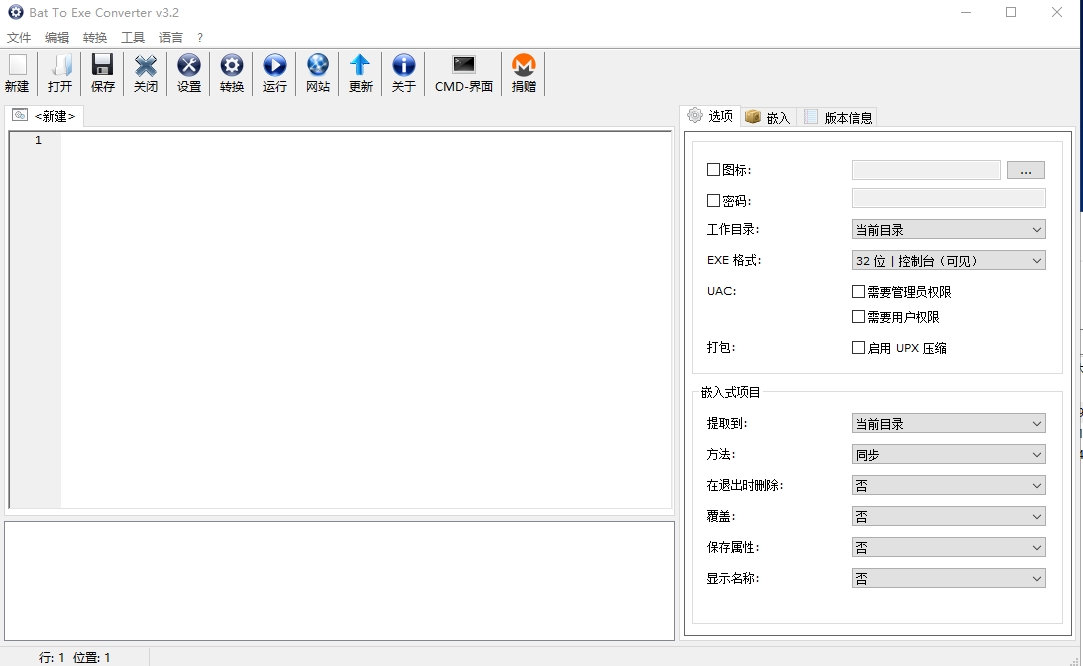Click the 行: 1 status bar entry
The image size is (1083, 666).
pyautogui.click(x=52, y=658)
